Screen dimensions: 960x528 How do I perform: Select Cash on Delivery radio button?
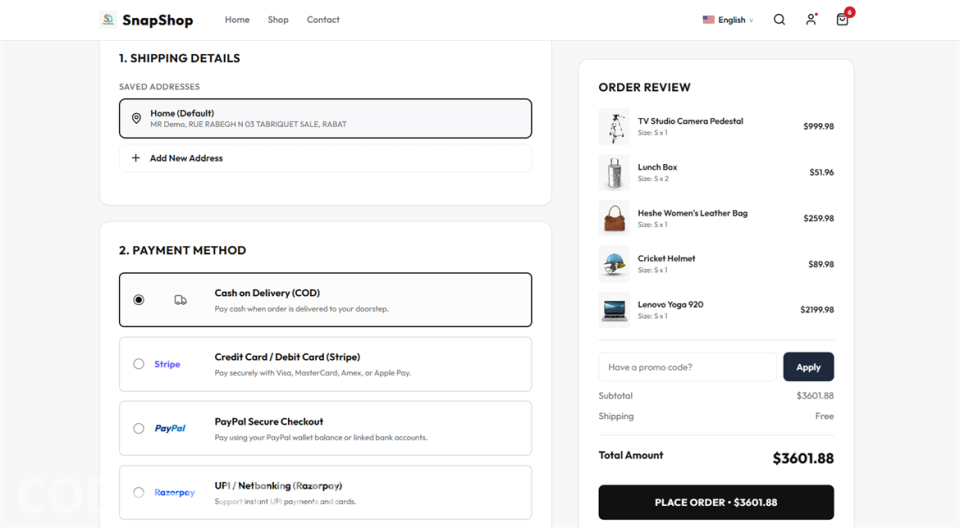point(139,300)
